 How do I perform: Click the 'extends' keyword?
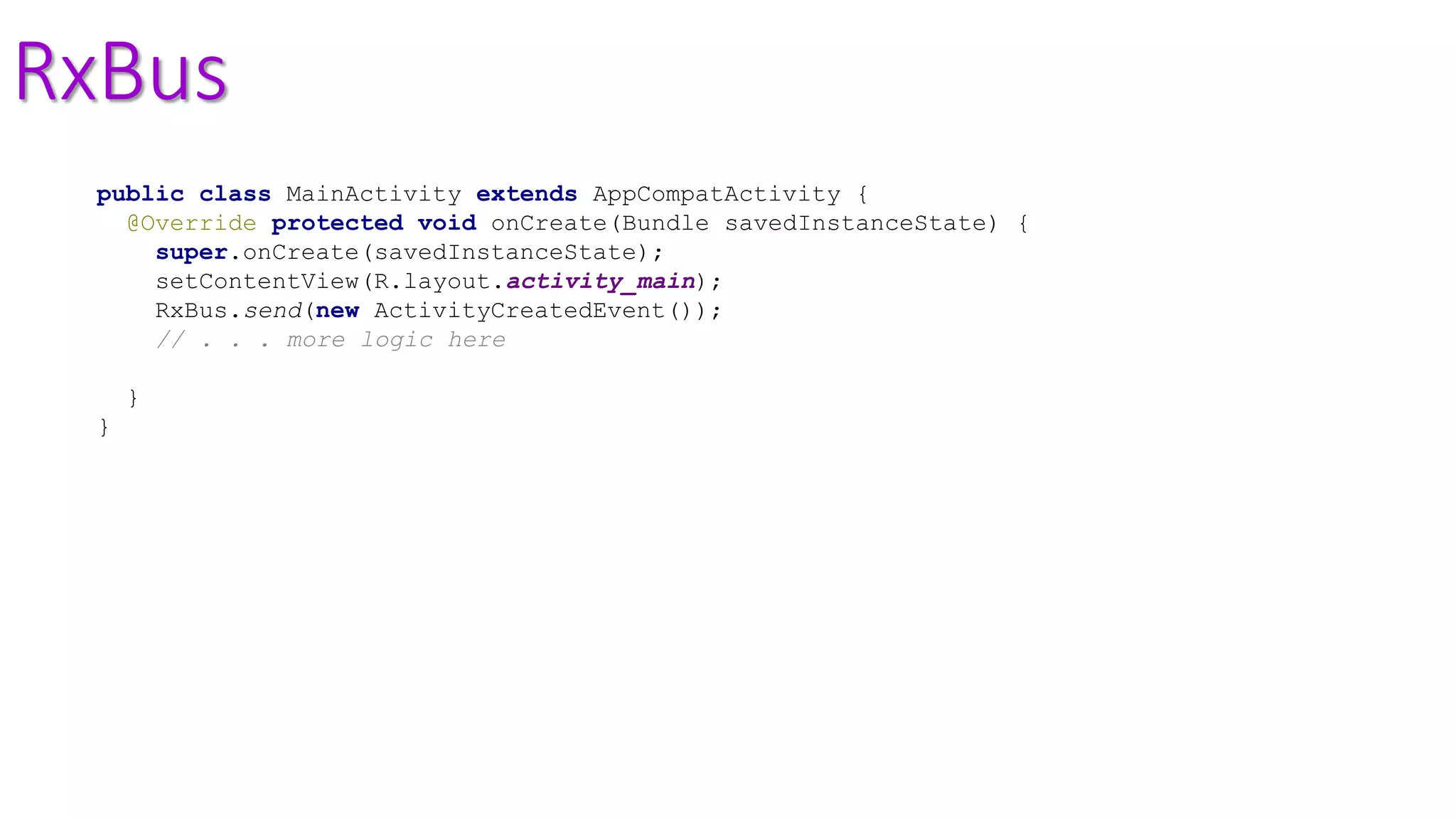click(526, 194)
